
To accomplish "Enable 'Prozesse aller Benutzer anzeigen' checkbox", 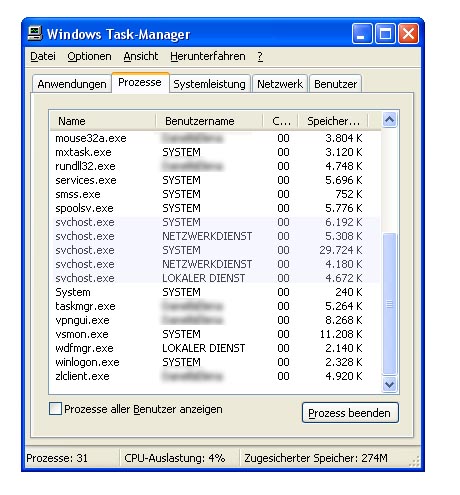I will pyautogui.click(x=55, y=409).
